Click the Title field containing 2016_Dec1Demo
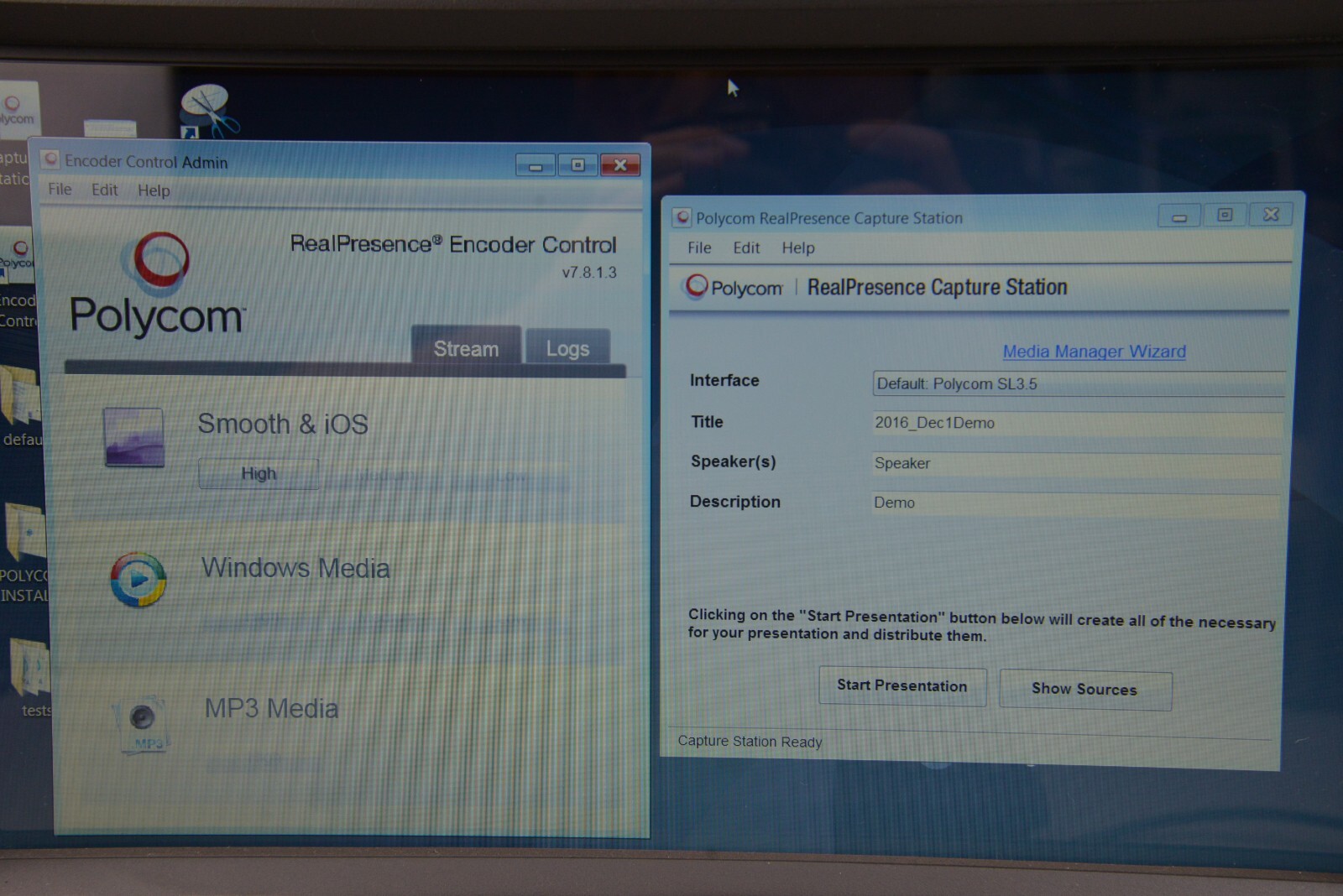This screenshot has height=896, width=1343. 1077,424
